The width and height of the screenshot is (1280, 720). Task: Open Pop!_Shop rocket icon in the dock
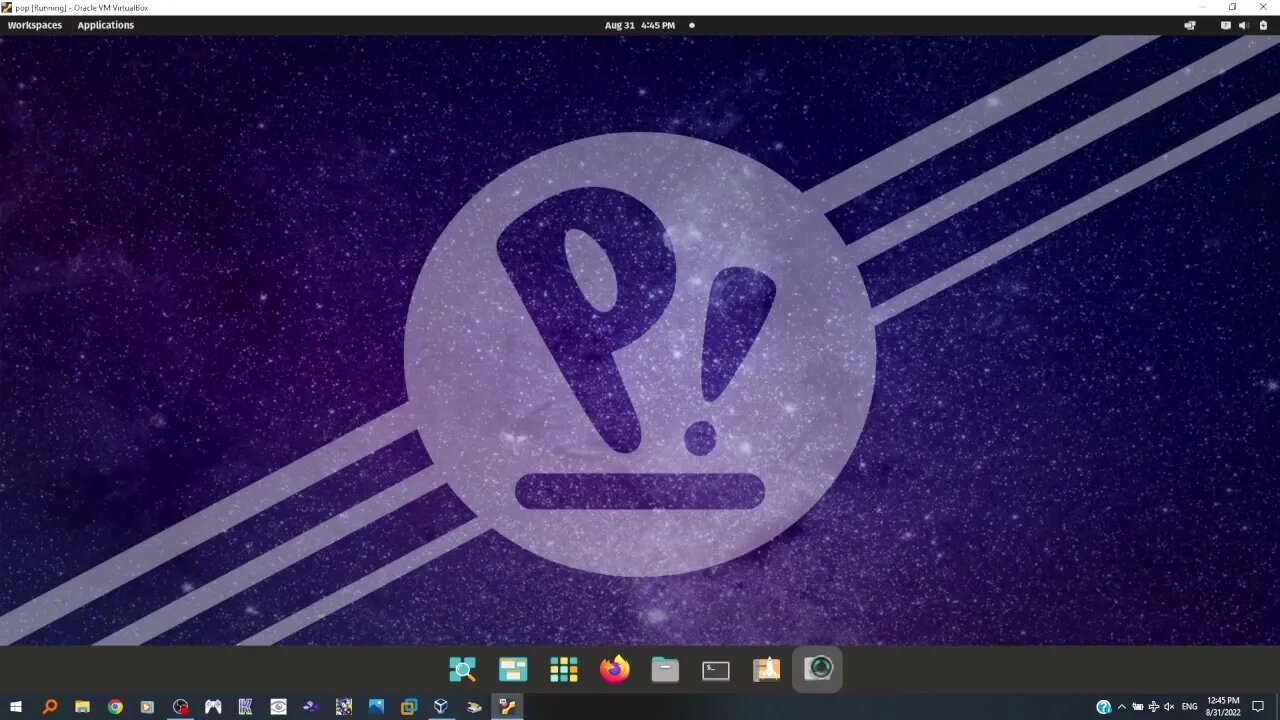pyautogui.click(x=767, y=670)
